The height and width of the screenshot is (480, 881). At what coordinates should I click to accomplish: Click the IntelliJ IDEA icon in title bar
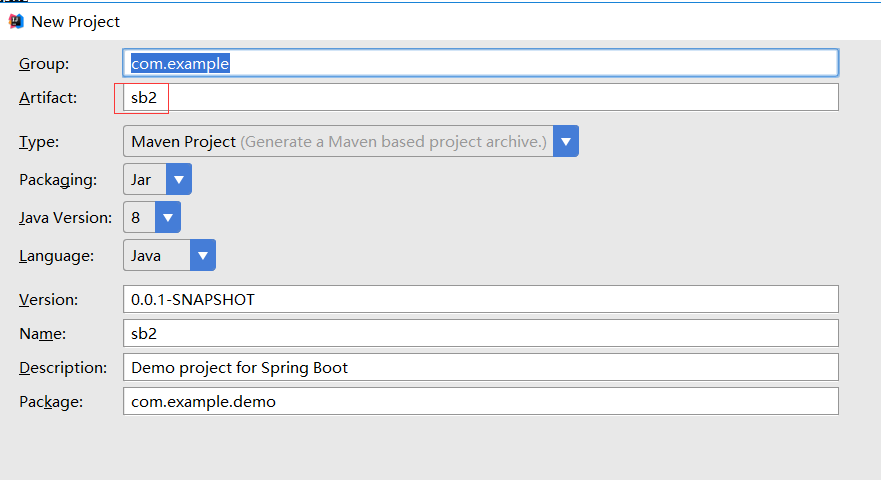tap(16, 21)
